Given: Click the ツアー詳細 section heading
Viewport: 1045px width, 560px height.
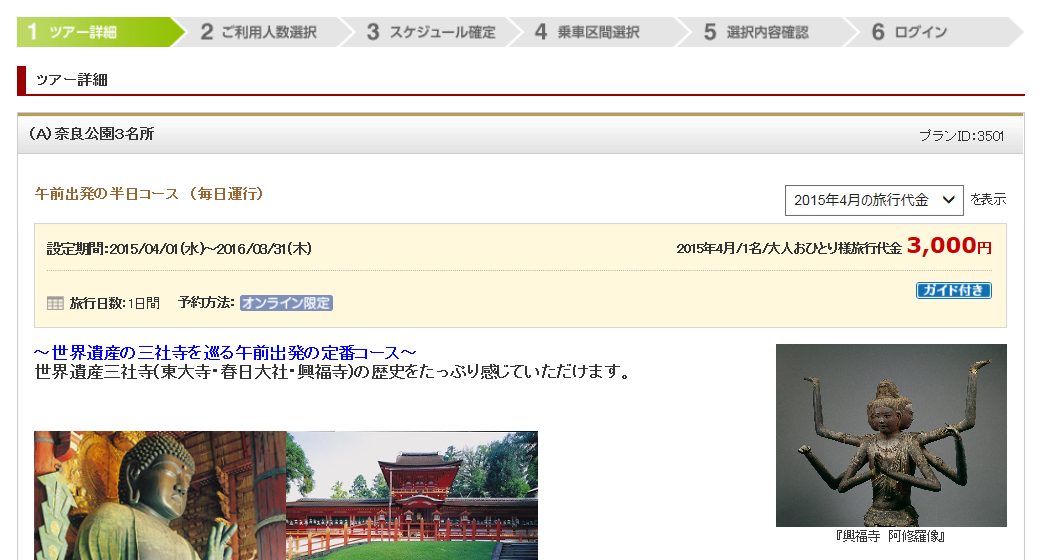Looking at the screenshot, I should [71, 80].
